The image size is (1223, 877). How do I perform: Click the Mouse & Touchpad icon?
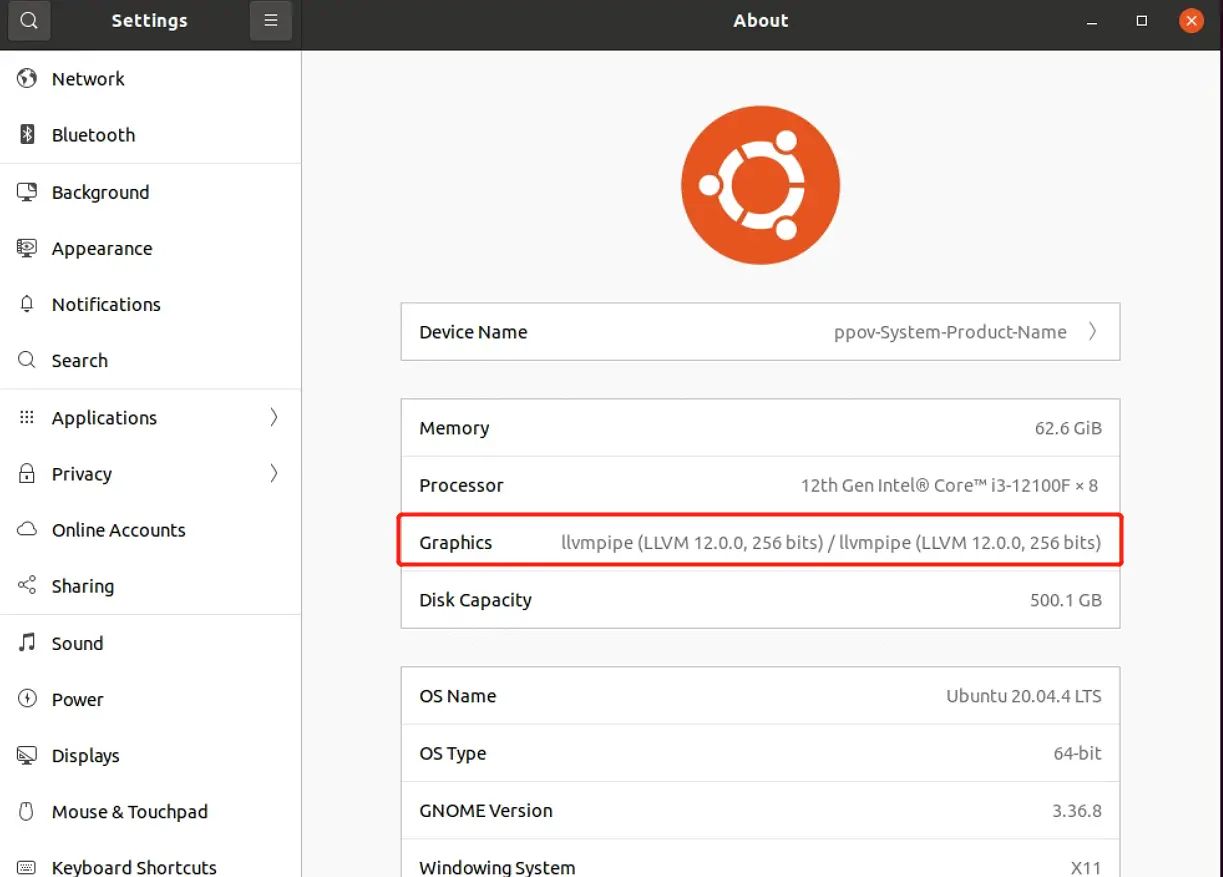click(x=26, y=811)
